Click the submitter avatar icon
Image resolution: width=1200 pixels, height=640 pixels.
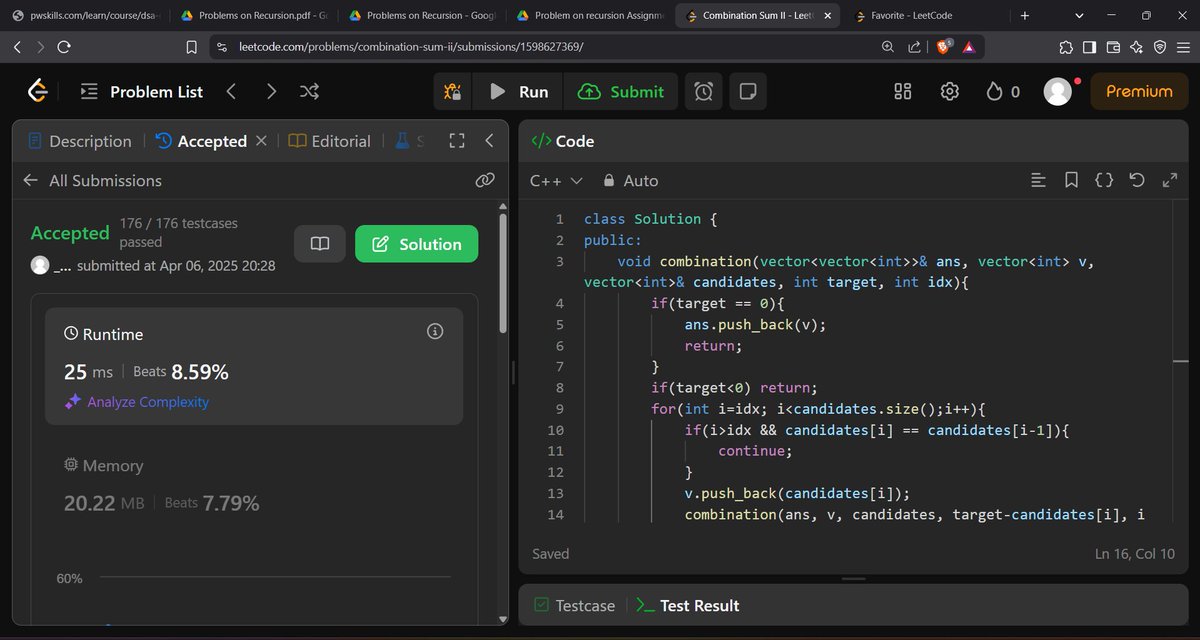(x=40, y=265)
